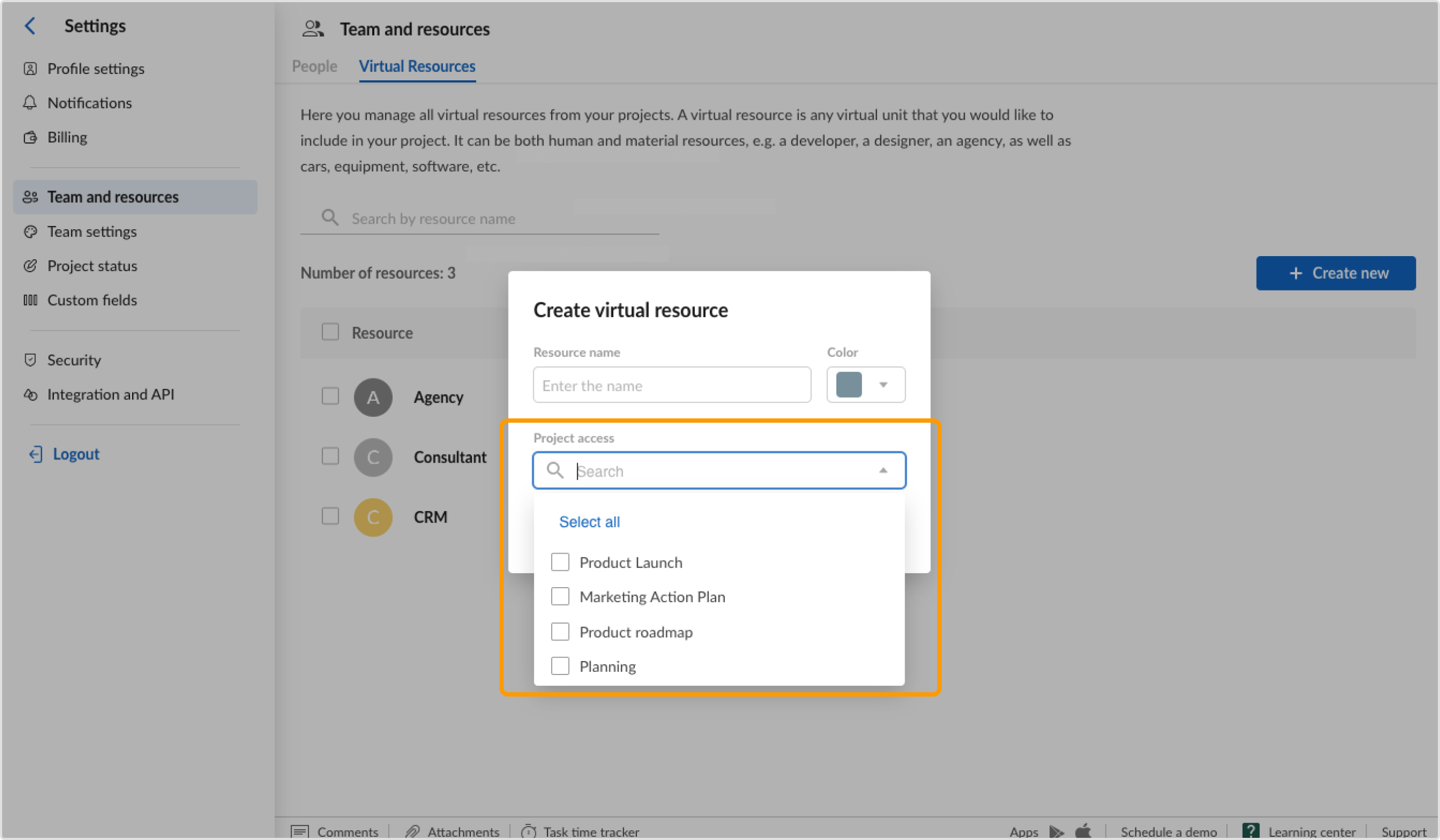Select the Billing icon in the sidebar

(x=30, y=137)
